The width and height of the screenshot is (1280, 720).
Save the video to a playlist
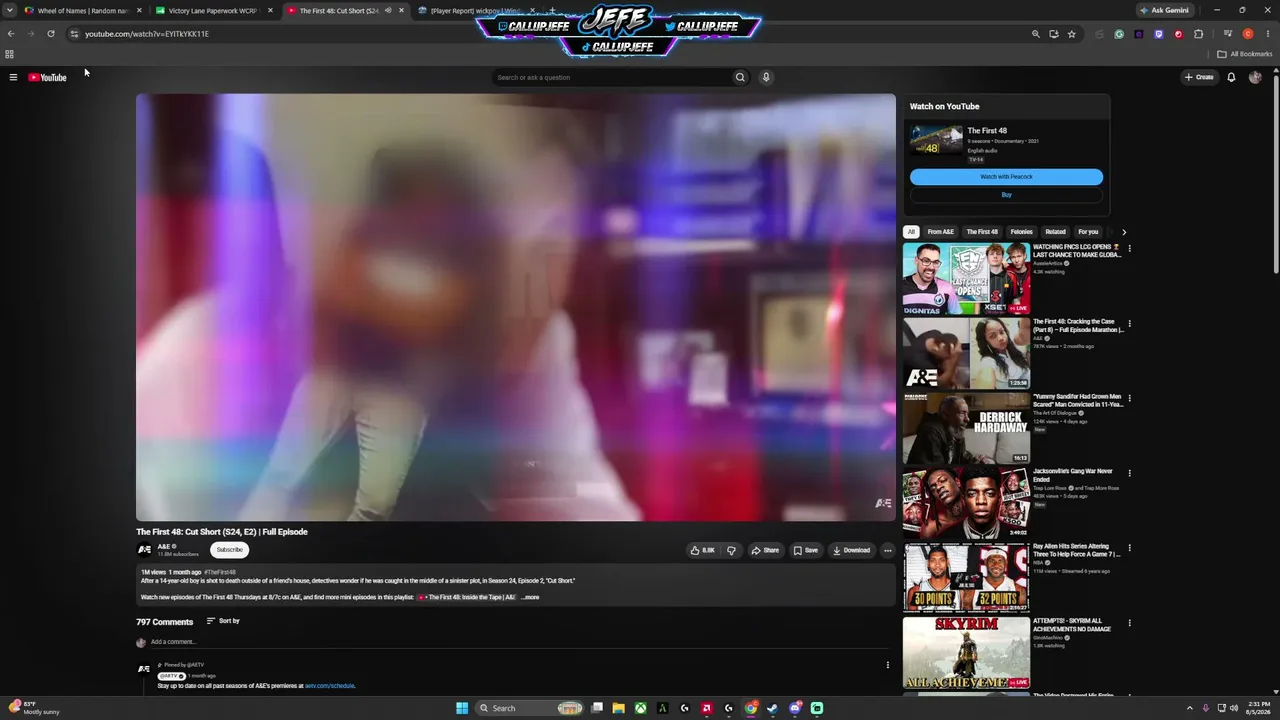point(806,550)
